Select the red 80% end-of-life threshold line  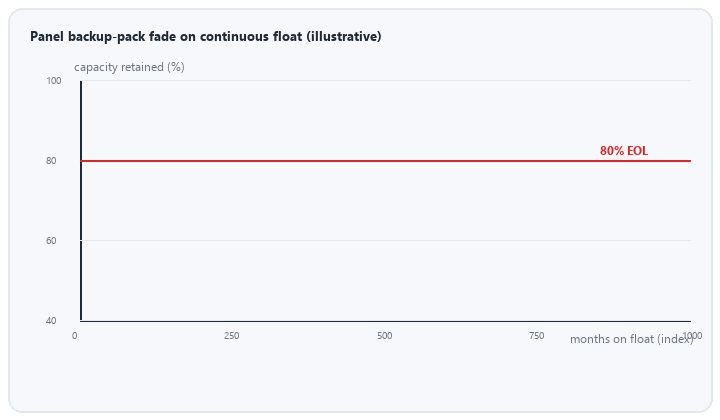tap(386, 161)
